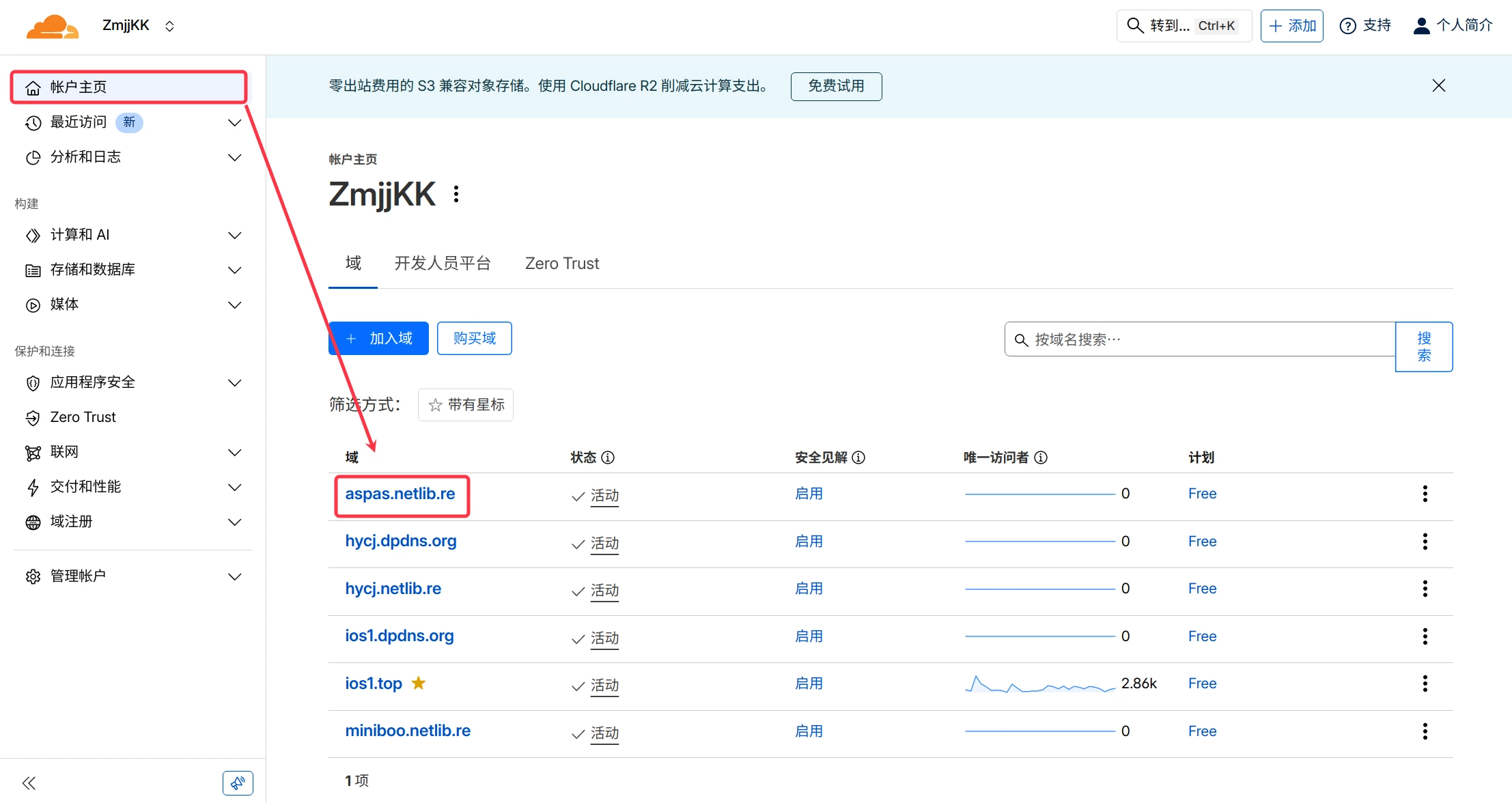
Task: Open the ZmjjKK account switcher
Action: click(x=139, y=26)
